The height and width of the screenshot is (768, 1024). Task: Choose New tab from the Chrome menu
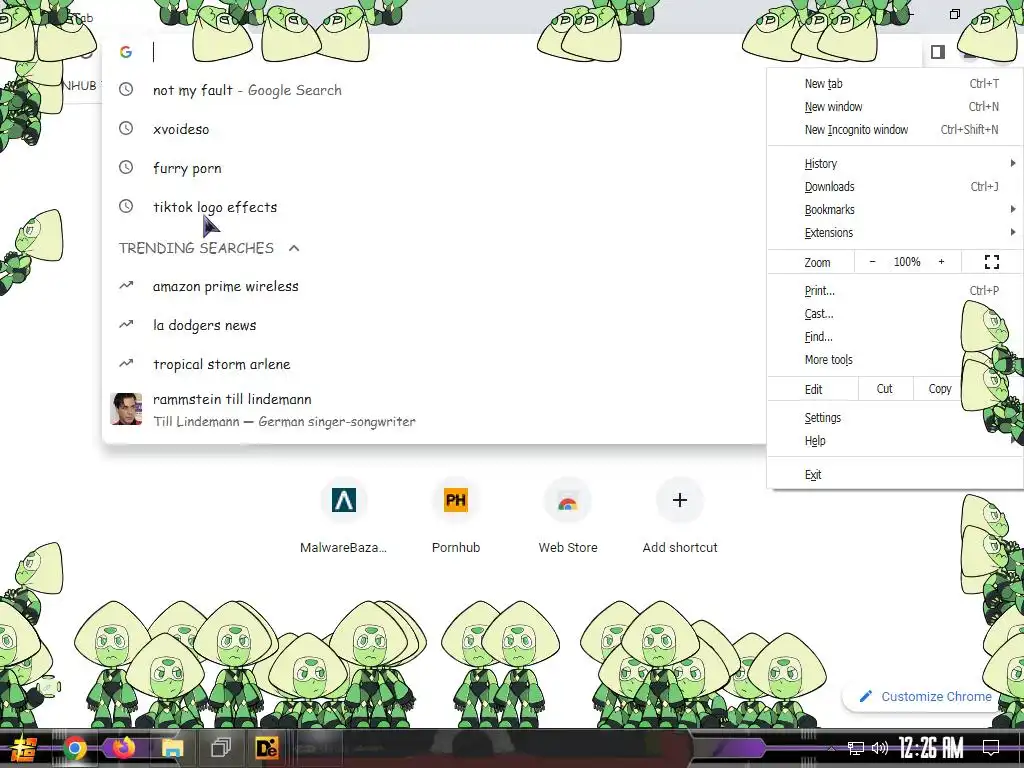pyautogui.click(x=895, y=84)
